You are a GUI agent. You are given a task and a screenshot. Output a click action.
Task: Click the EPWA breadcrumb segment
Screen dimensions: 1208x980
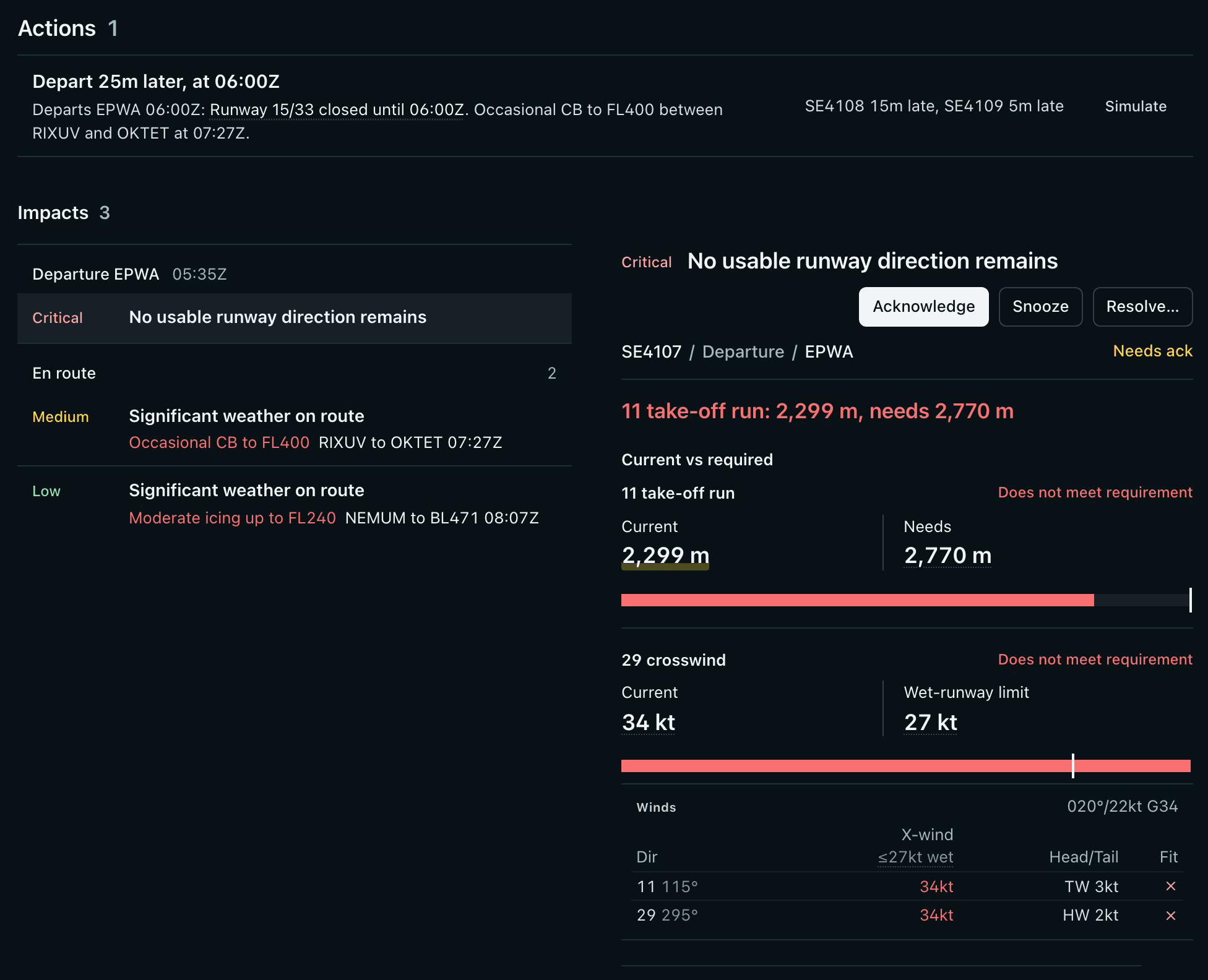coord(829,351)
